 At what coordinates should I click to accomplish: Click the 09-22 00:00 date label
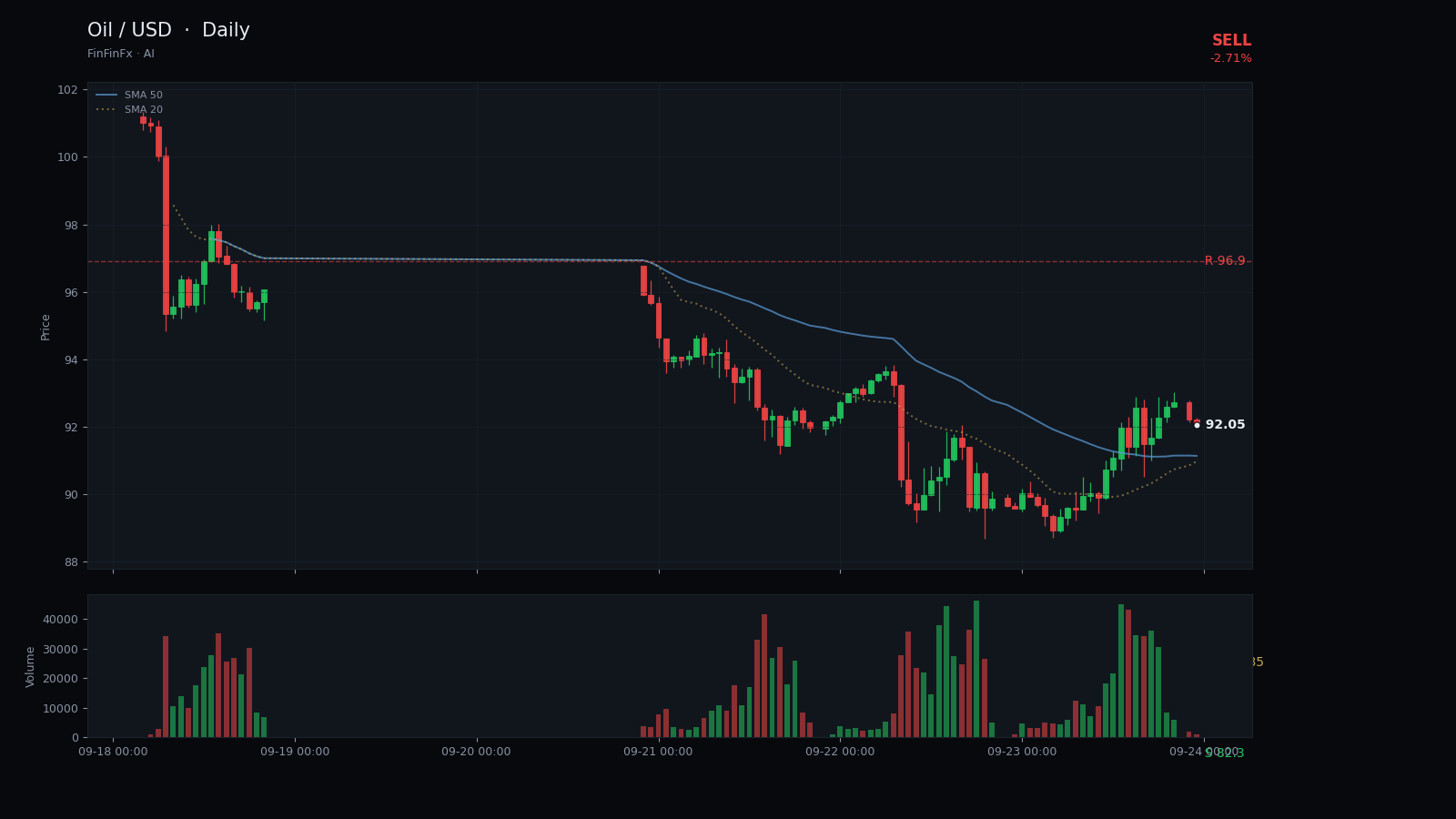tap(840, 752)
